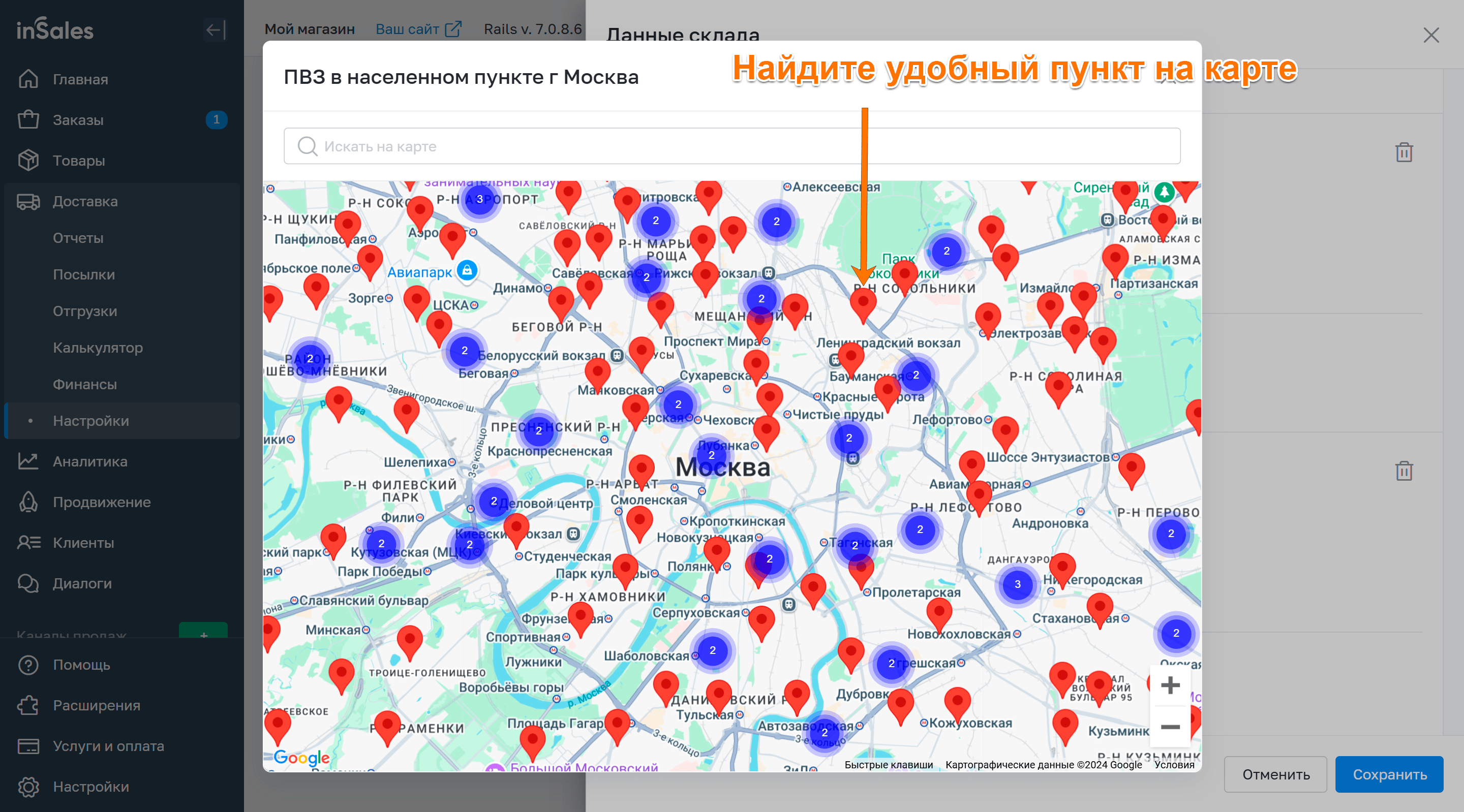Image resolution: width=1464 pixels, height=812 pixels.
Task: Open Расширения in the sidebar
Action: coord(96,705)
